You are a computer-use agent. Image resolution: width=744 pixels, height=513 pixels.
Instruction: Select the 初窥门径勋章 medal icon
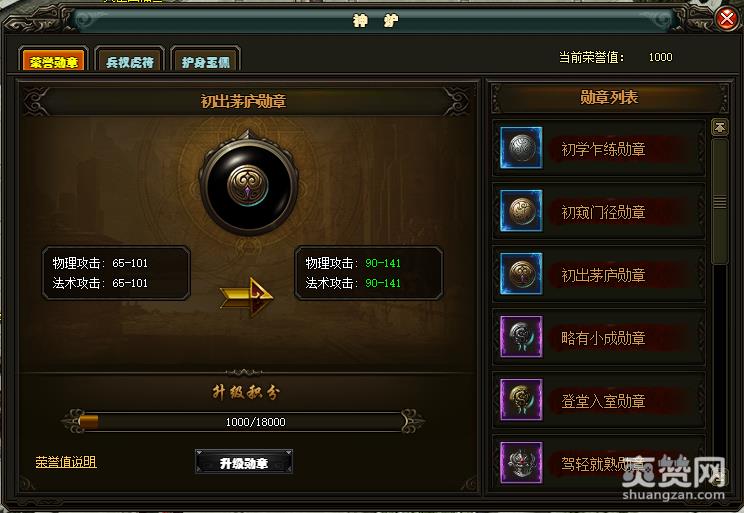point(521,211)
